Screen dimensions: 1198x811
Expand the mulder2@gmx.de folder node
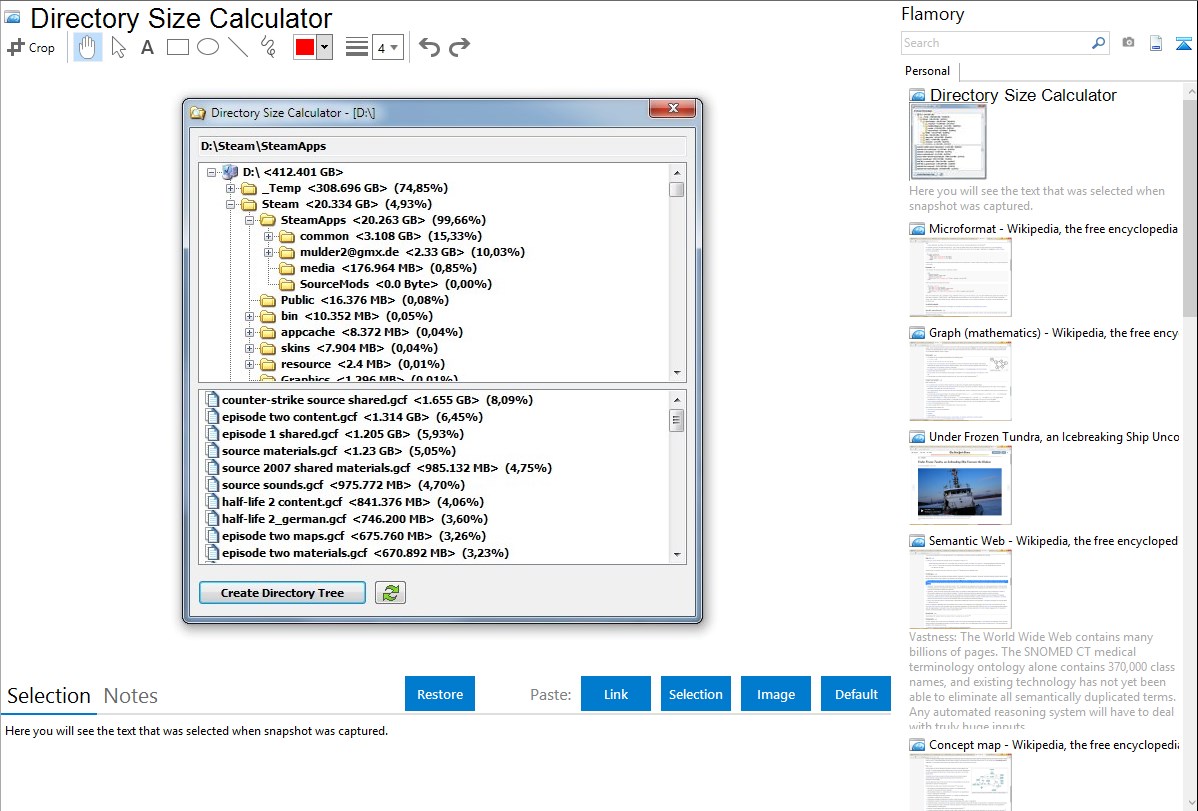269,253
